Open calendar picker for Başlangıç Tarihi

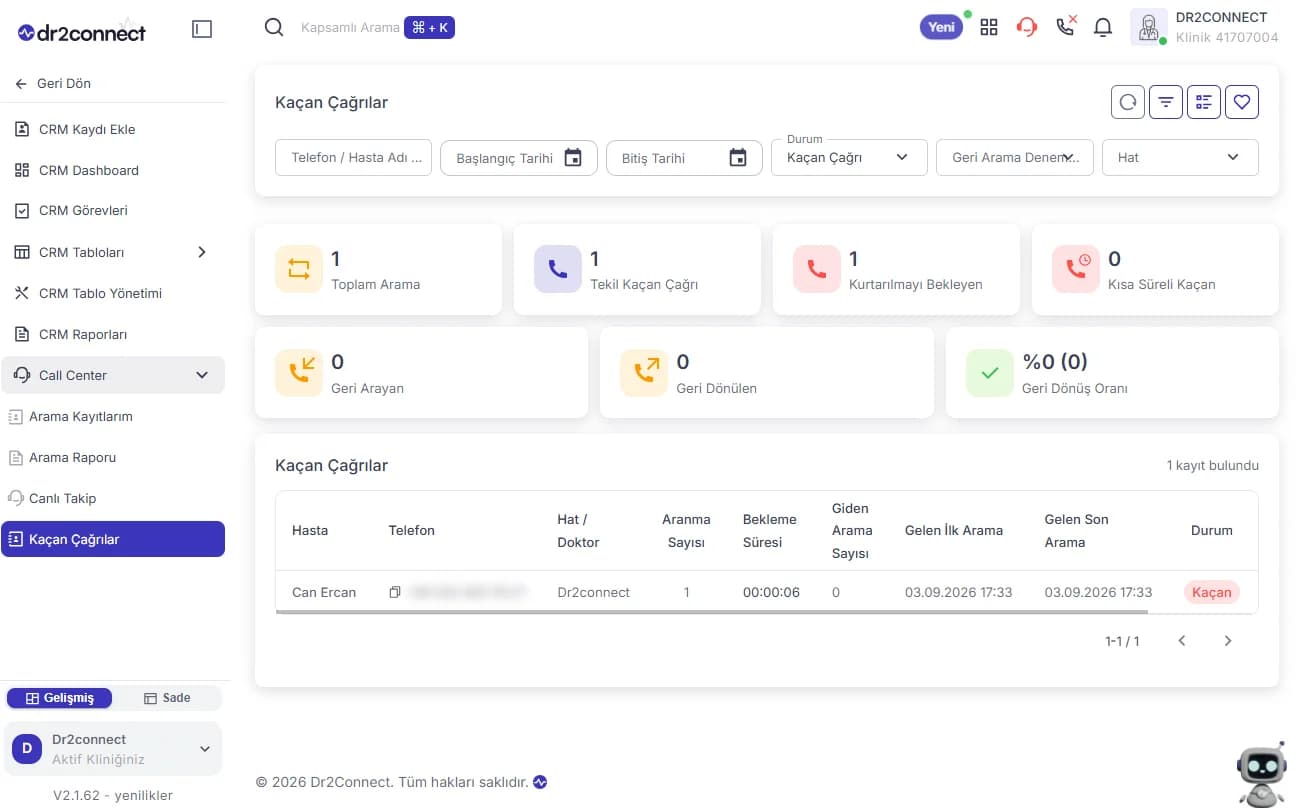pyautogui.click(x=573, y=158)
